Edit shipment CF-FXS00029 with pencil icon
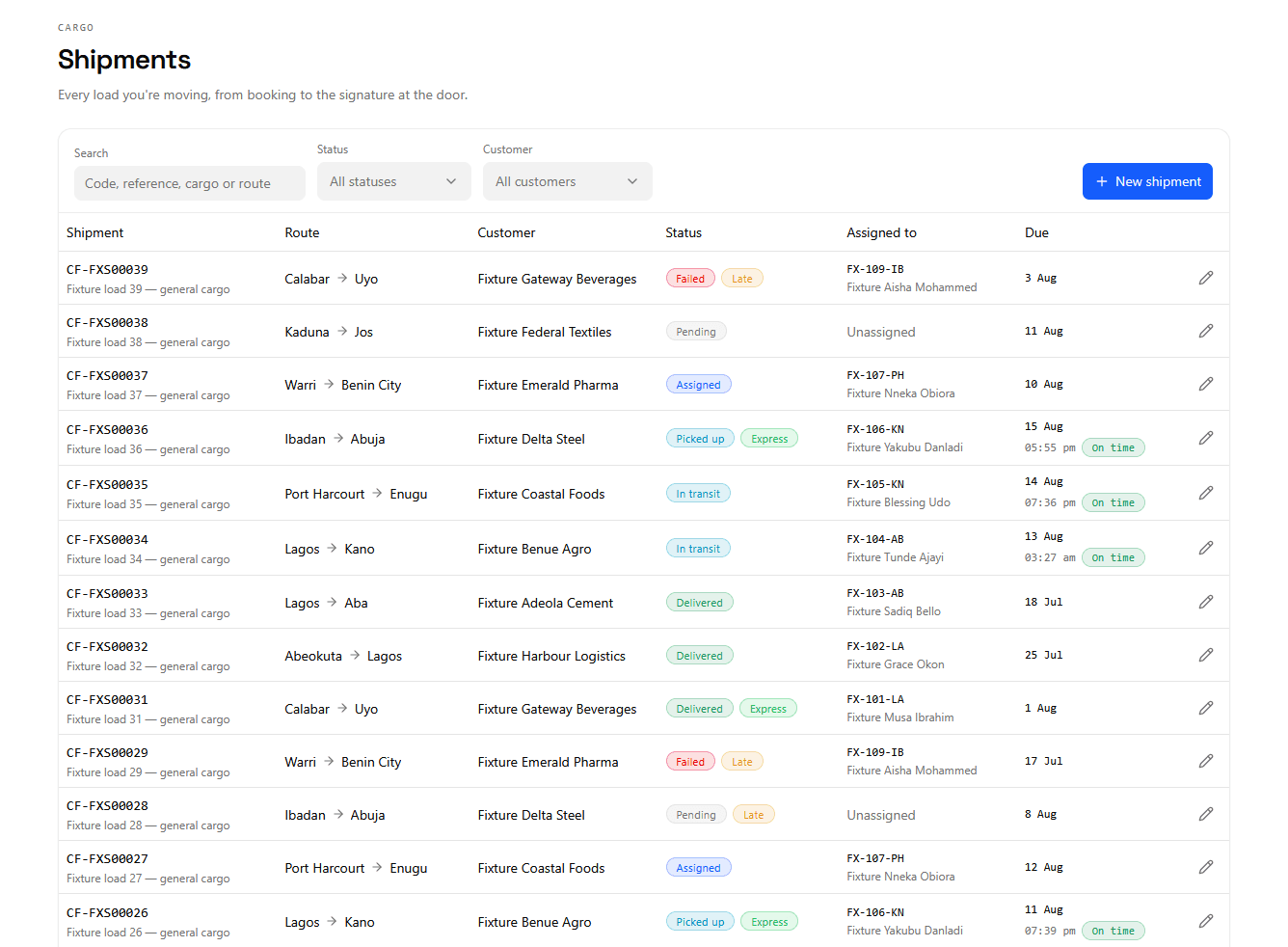The width and height of the screenshot is (1288, 947). click(x=1205, y=761)
